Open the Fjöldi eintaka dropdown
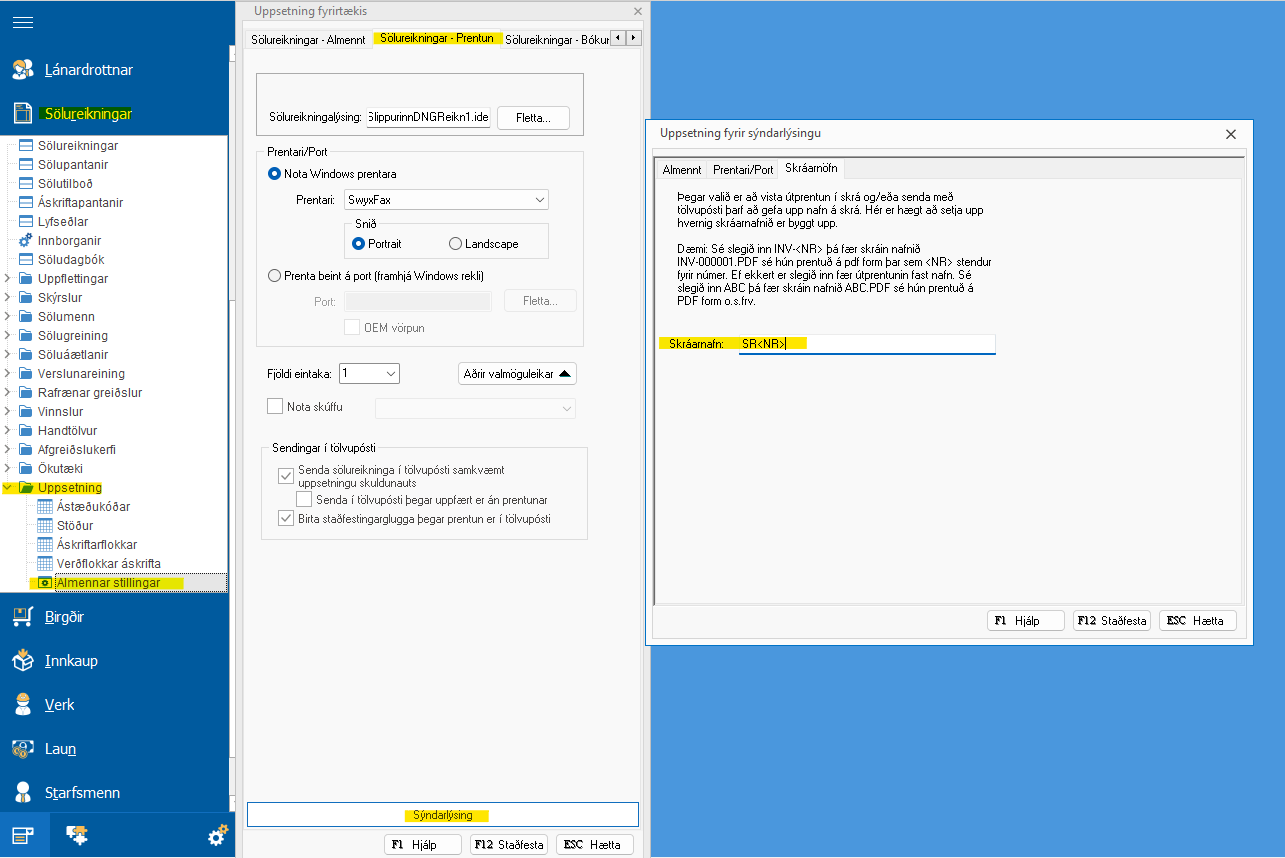This screenshot has width=1285, height=858. click(390, 373)
